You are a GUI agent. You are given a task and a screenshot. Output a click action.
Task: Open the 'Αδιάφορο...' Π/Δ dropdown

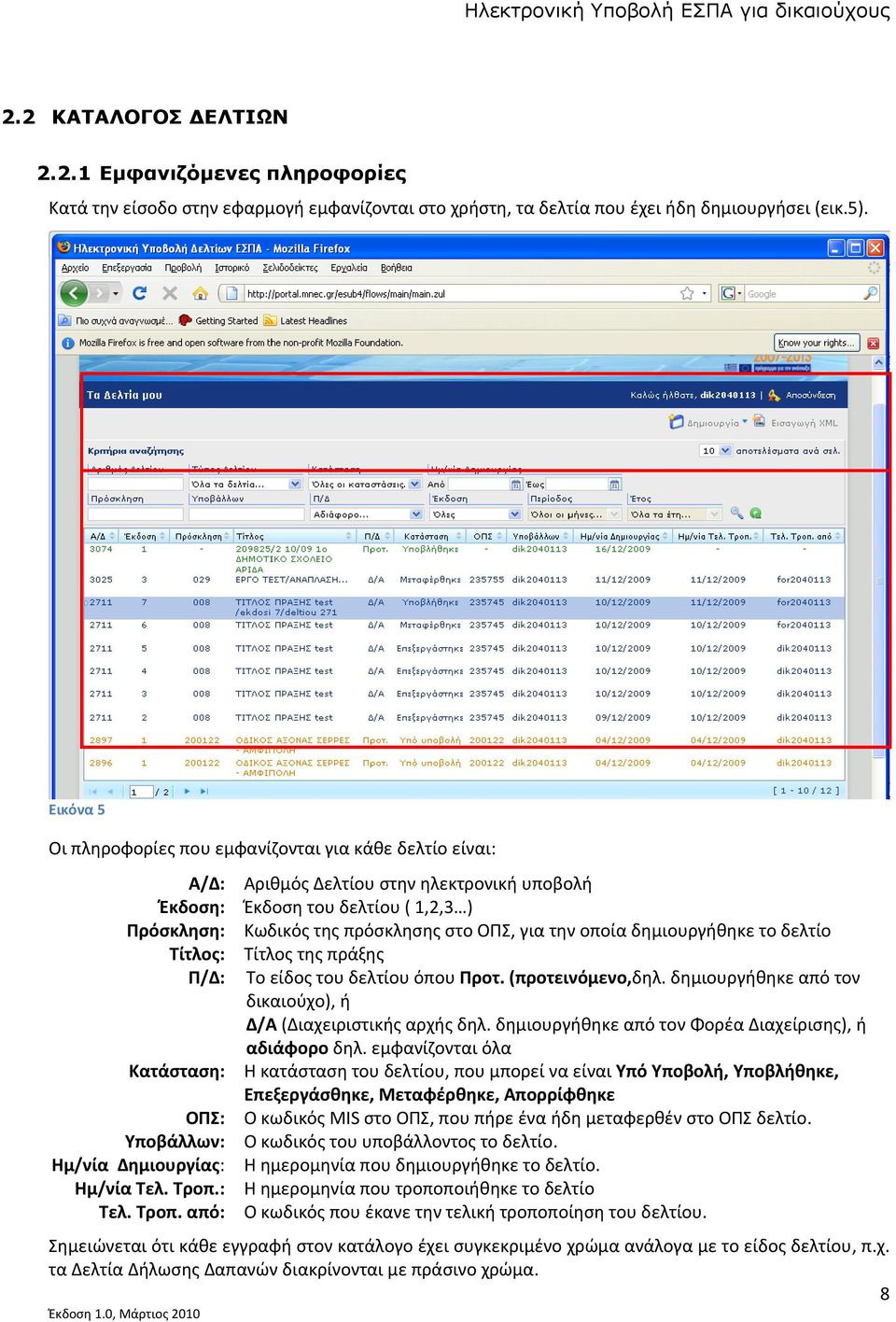coord(367,514)
